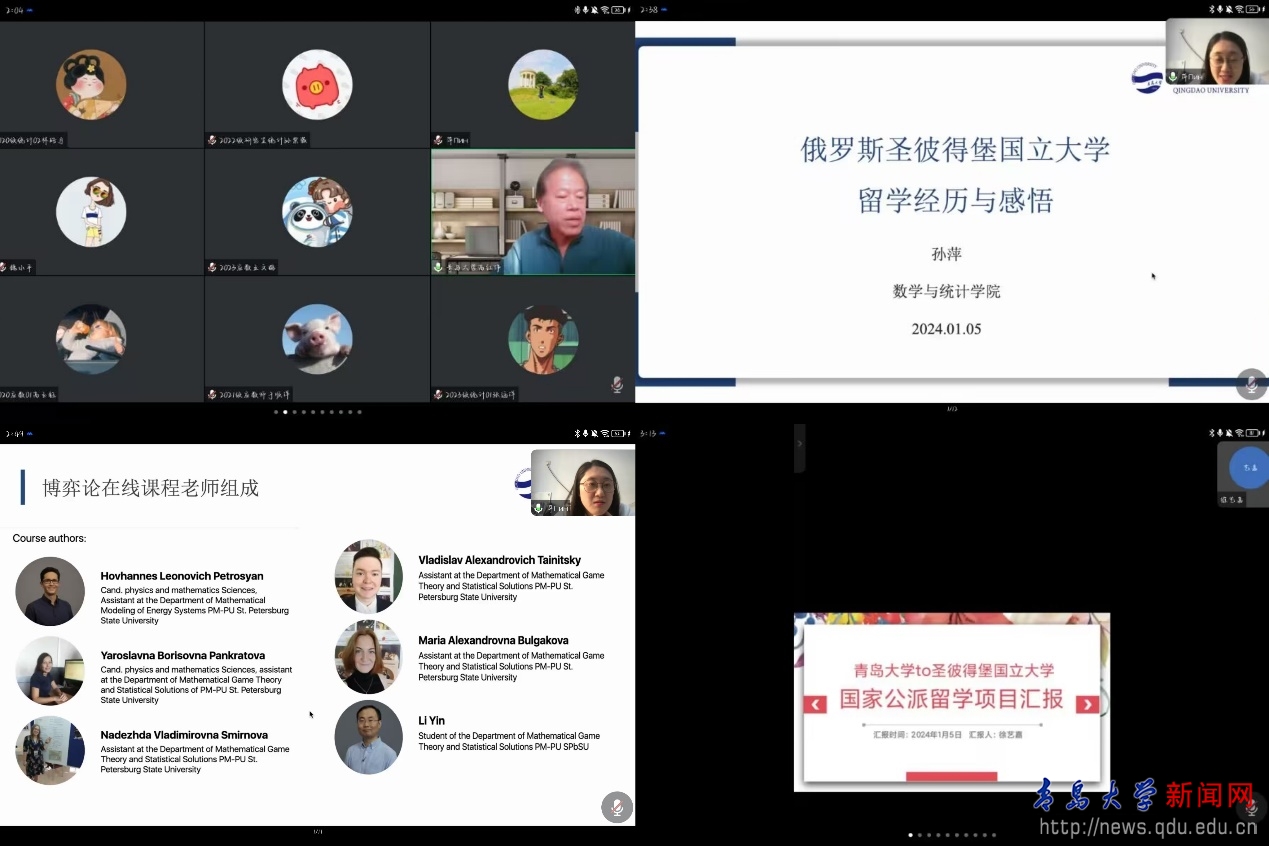
Task: Open news.qdu.edu.cn watermark link
Action: [x=1147, y=826]
